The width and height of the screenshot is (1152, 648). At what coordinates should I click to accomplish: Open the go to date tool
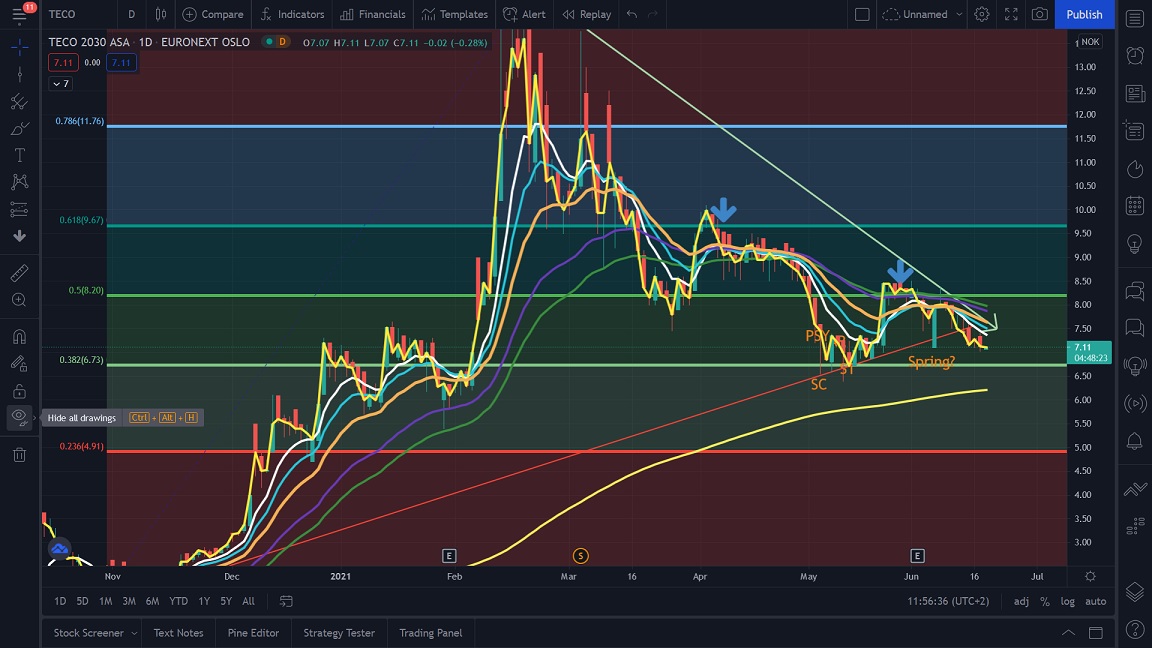click(287, 601)
